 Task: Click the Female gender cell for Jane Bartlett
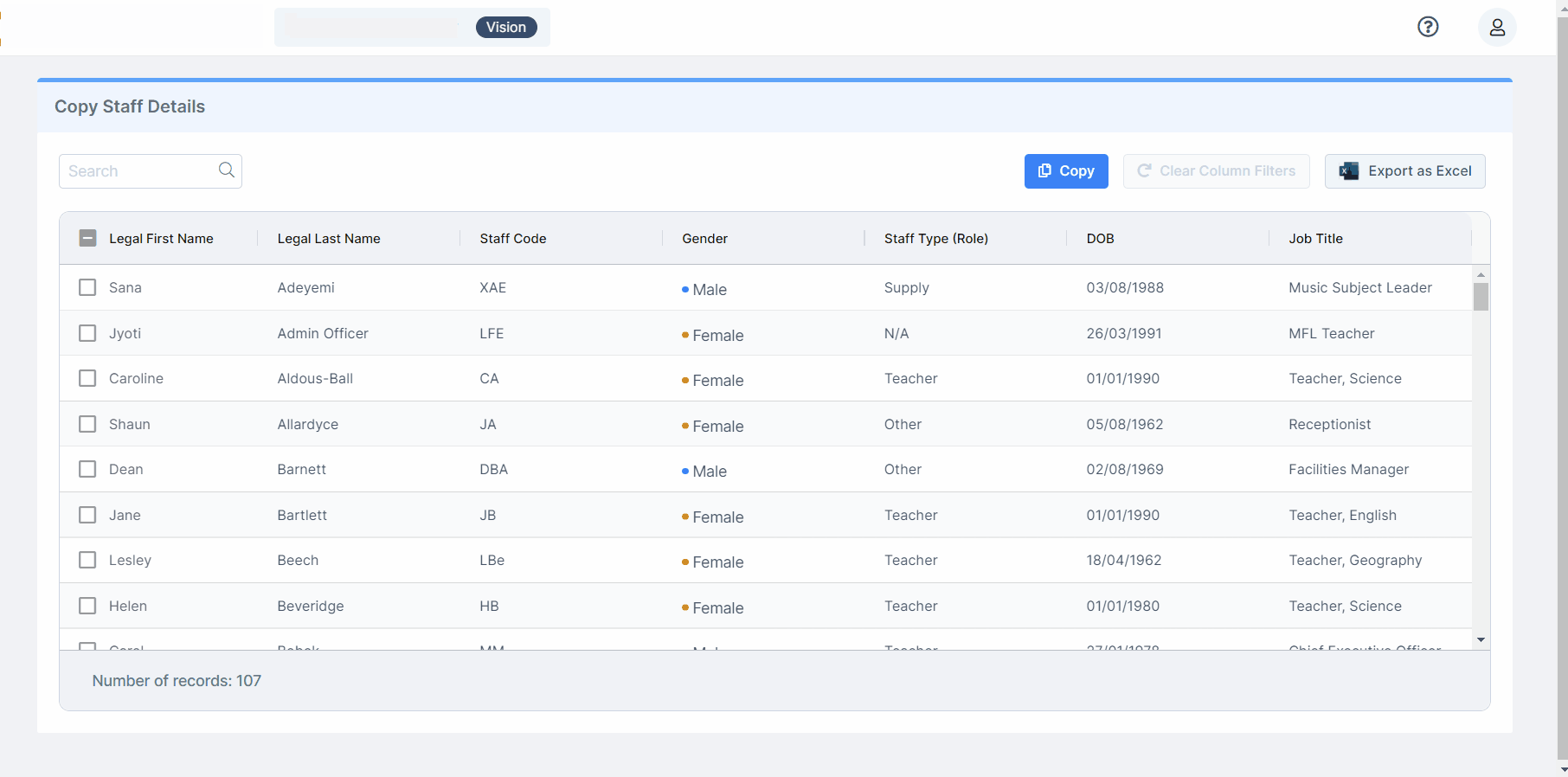pos(713,517)
